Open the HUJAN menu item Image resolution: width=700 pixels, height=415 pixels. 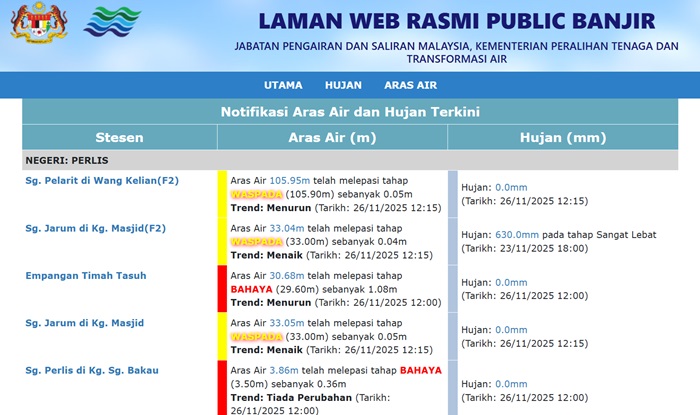[343, 85]
